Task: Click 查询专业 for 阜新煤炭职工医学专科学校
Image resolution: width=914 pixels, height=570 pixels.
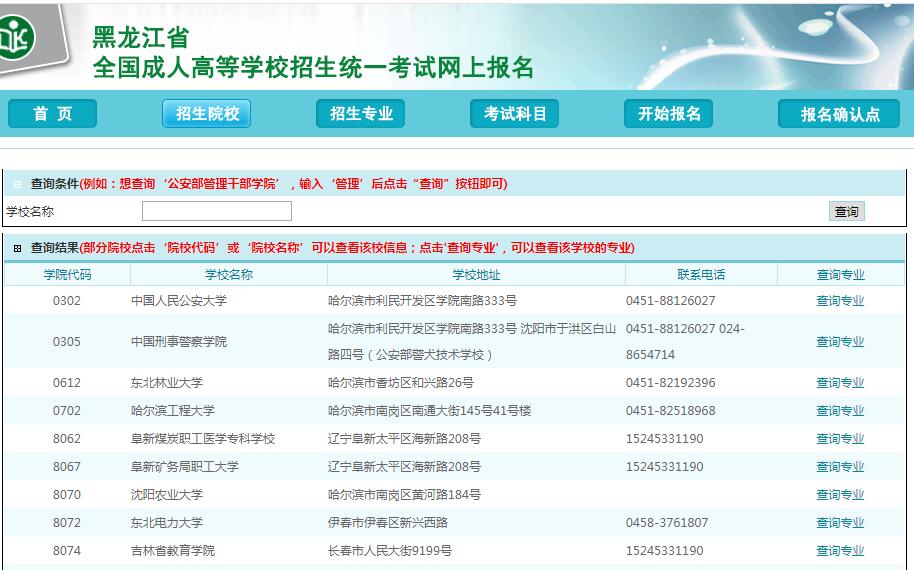Action: [x=840, y=439]
